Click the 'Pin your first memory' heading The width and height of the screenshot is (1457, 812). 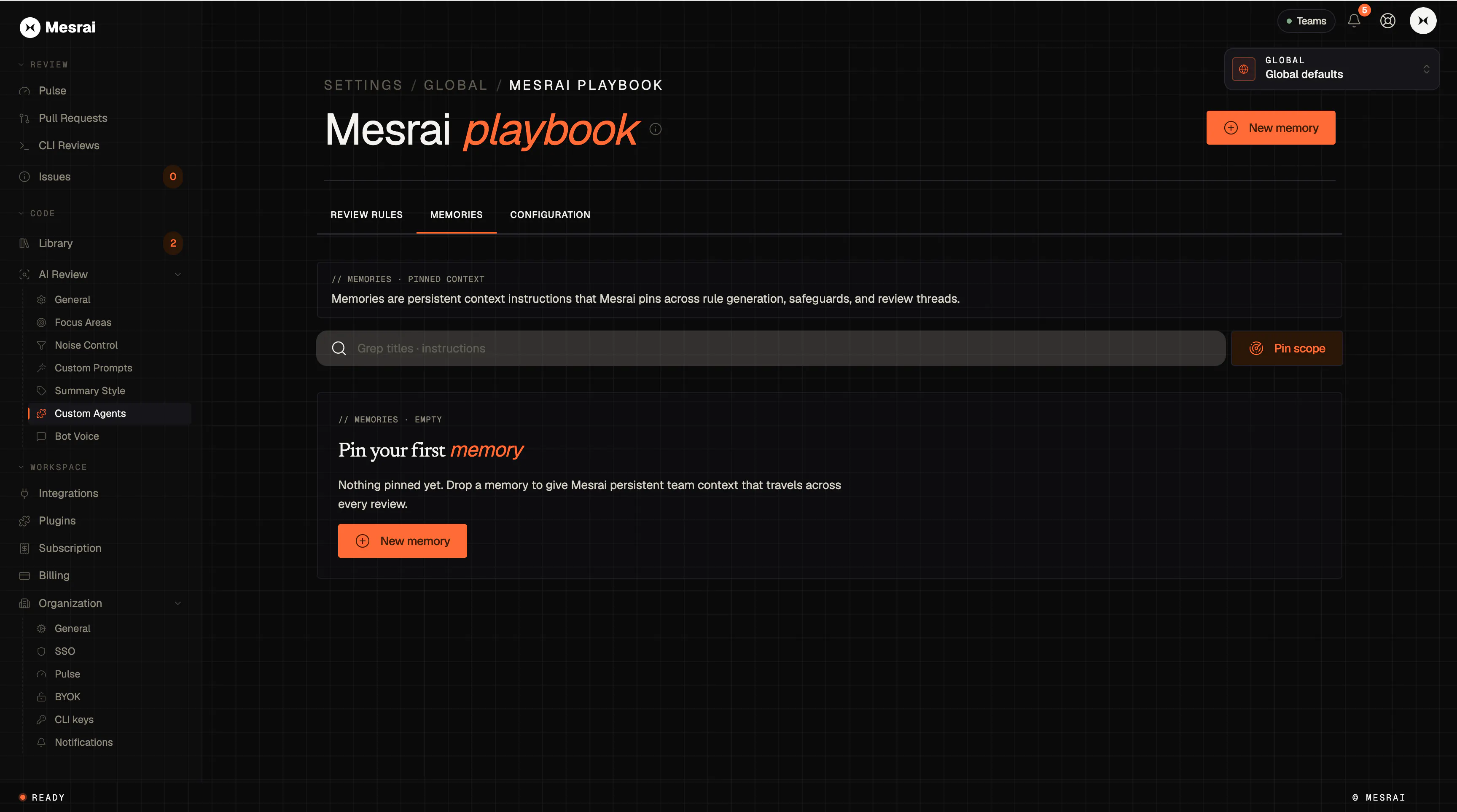click(x=431, y=450)
